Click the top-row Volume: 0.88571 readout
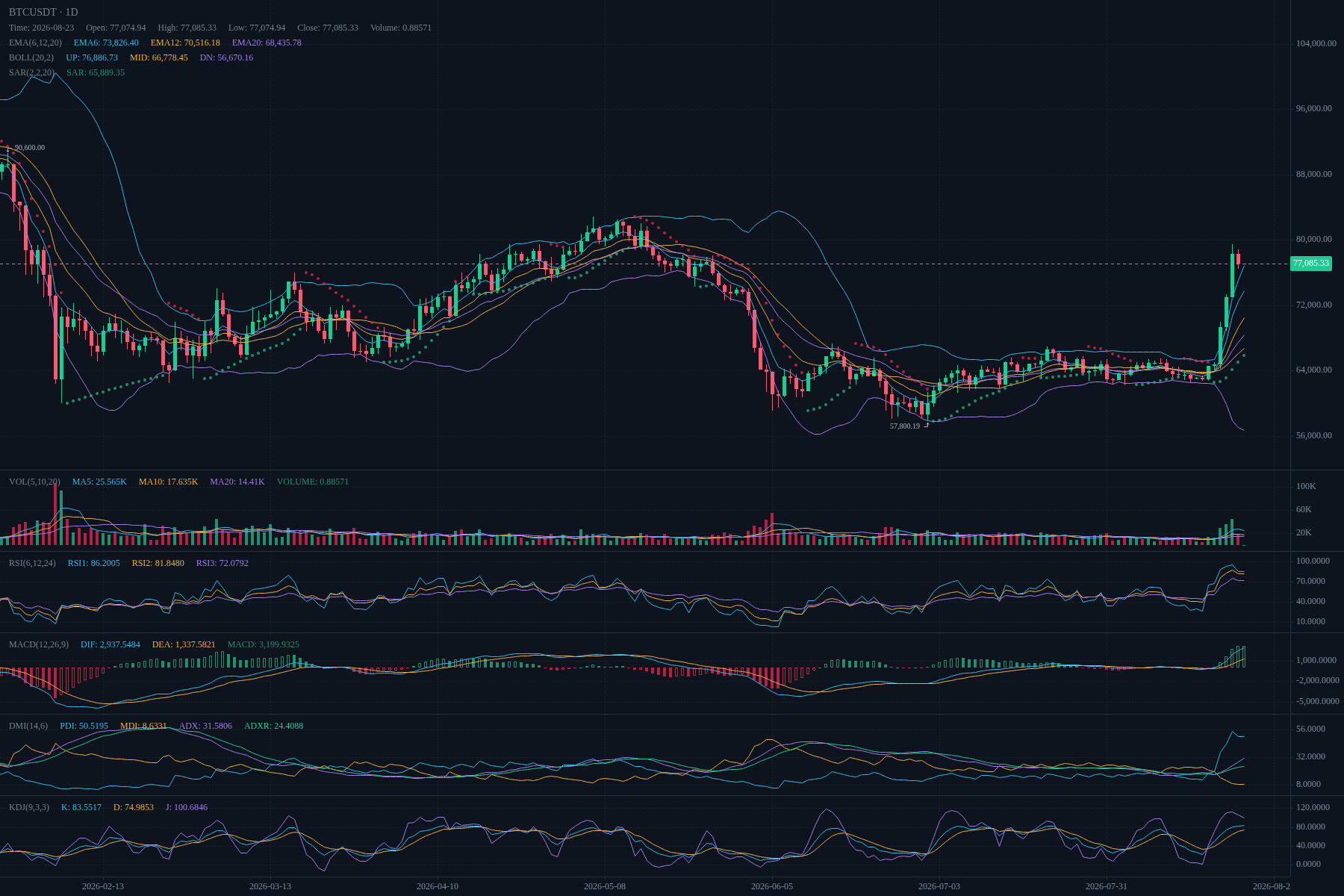Screen dimensions: 1344x896 point(401,28)
